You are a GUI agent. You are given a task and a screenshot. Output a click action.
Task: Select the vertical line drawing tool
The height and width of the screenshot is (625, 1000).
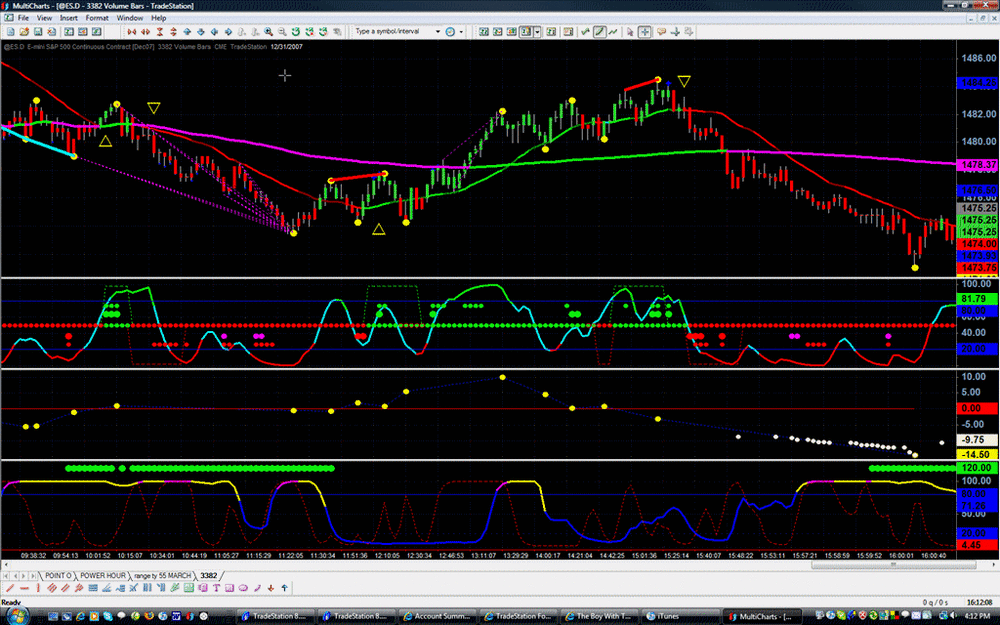38,588
